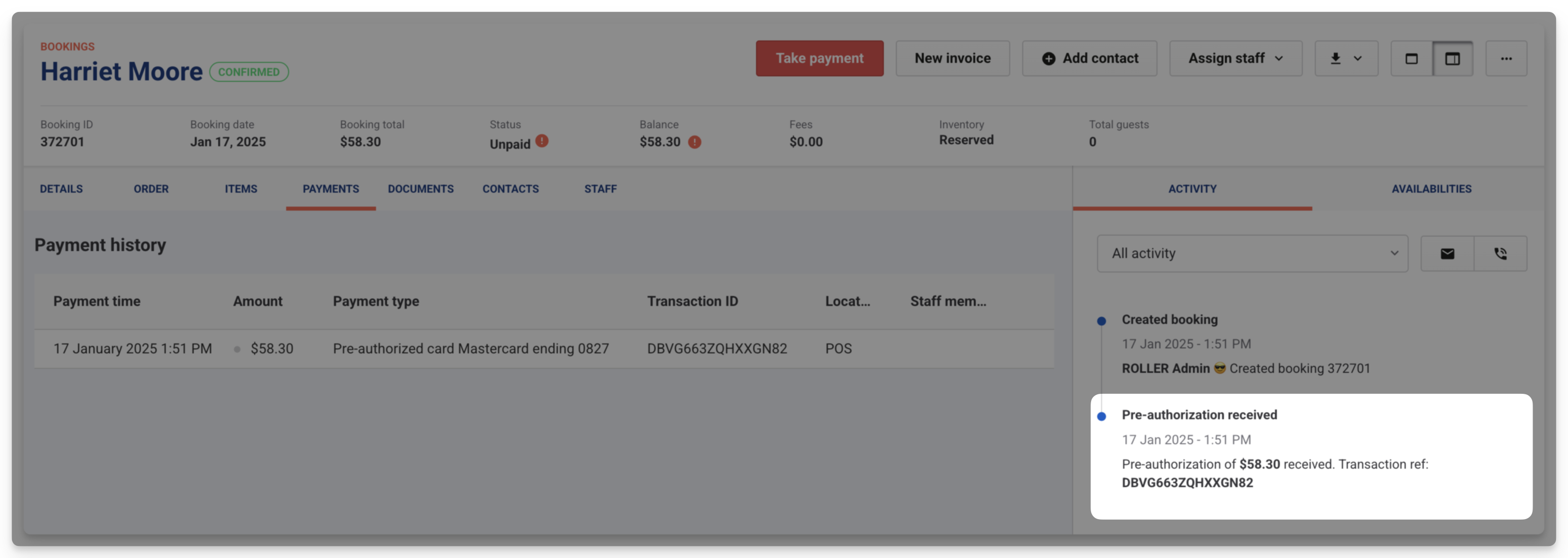
Task: Click the phone call icon
Action: point(1501,254)
